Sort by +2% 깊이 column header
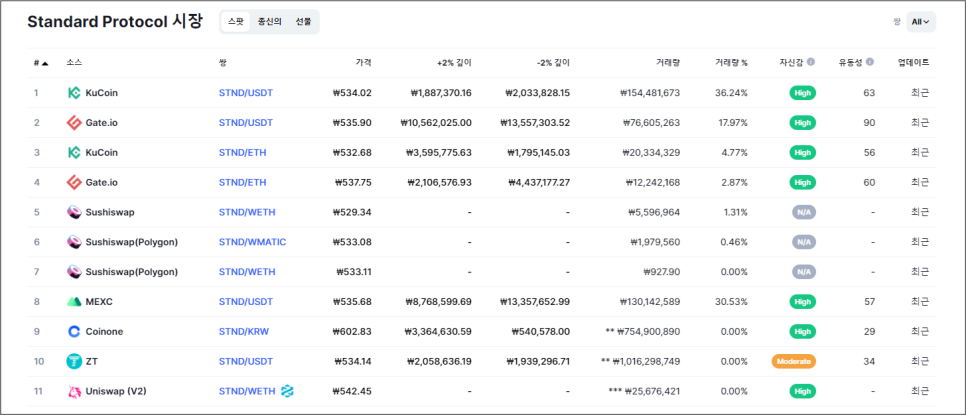 tap(454, 63)
